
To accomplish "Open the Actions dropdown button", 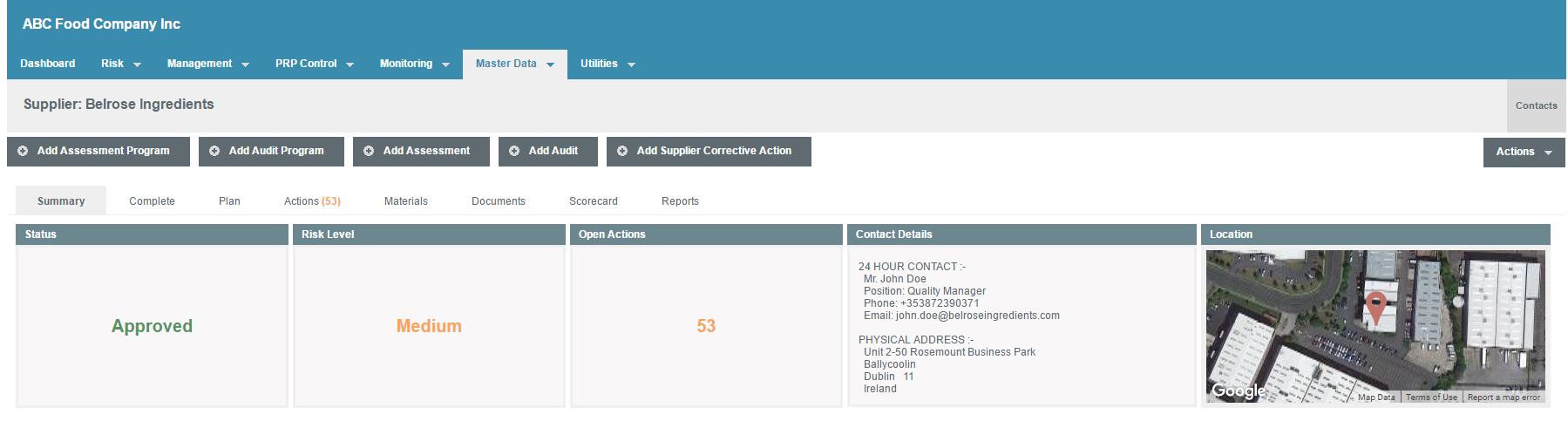I will (1524, 152).
